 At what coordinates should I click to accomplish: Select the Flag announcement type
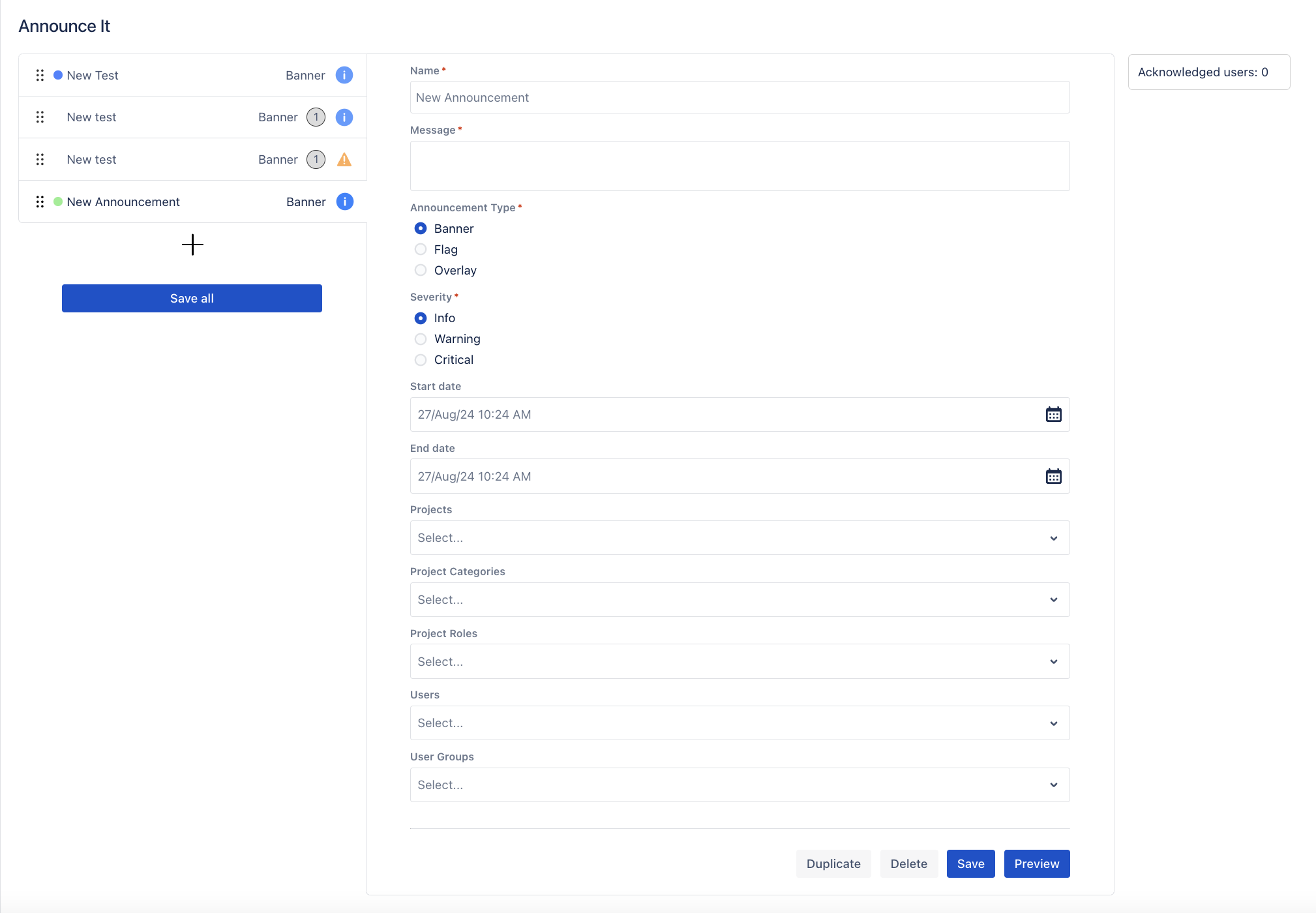coord(421,249)
